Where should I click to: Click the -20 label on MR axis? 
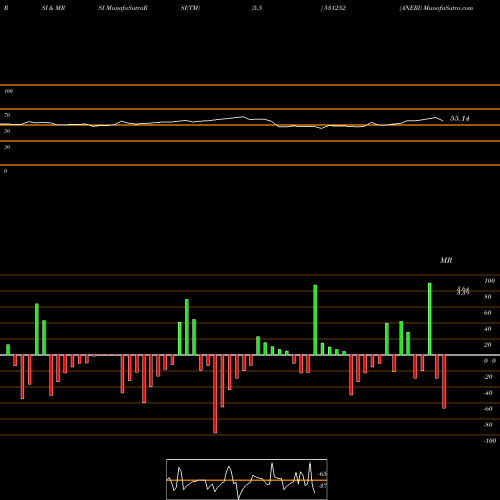(x=488, y=377)
